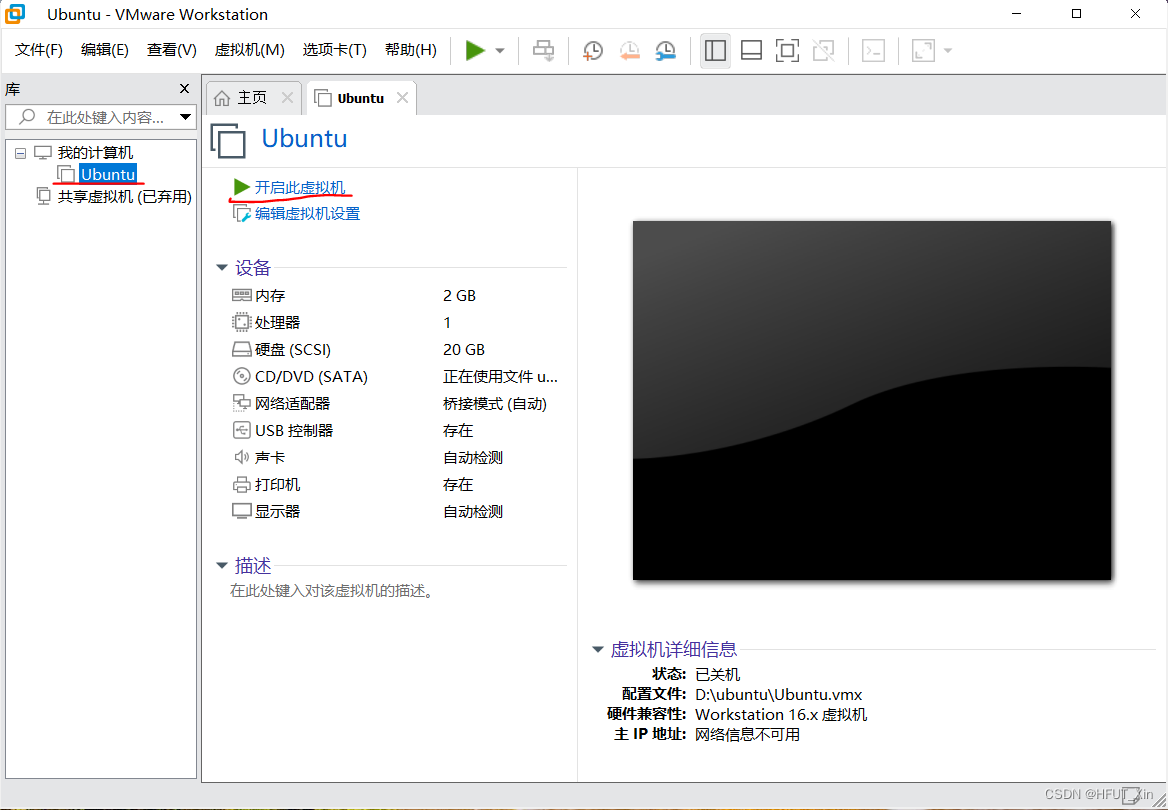
Task: Click 编辑虚拟机设置 link
Action: pos(307,214)
